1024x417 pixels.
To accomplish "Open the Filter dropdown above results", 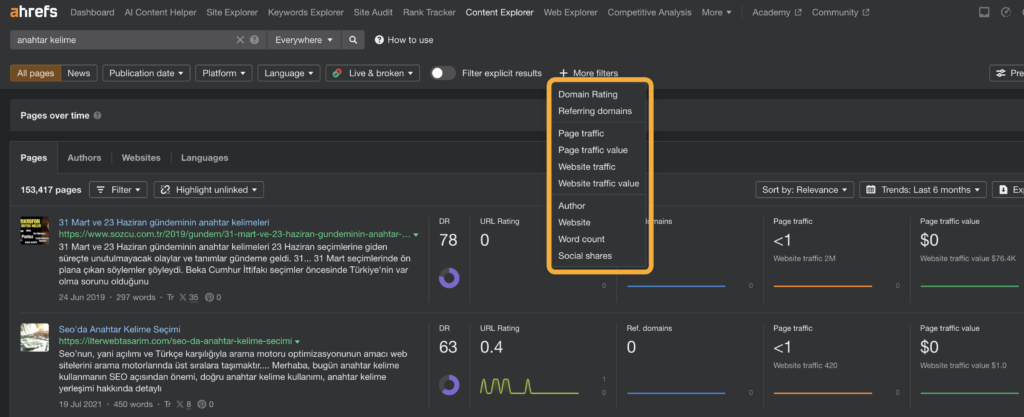I will coord(118,190).
